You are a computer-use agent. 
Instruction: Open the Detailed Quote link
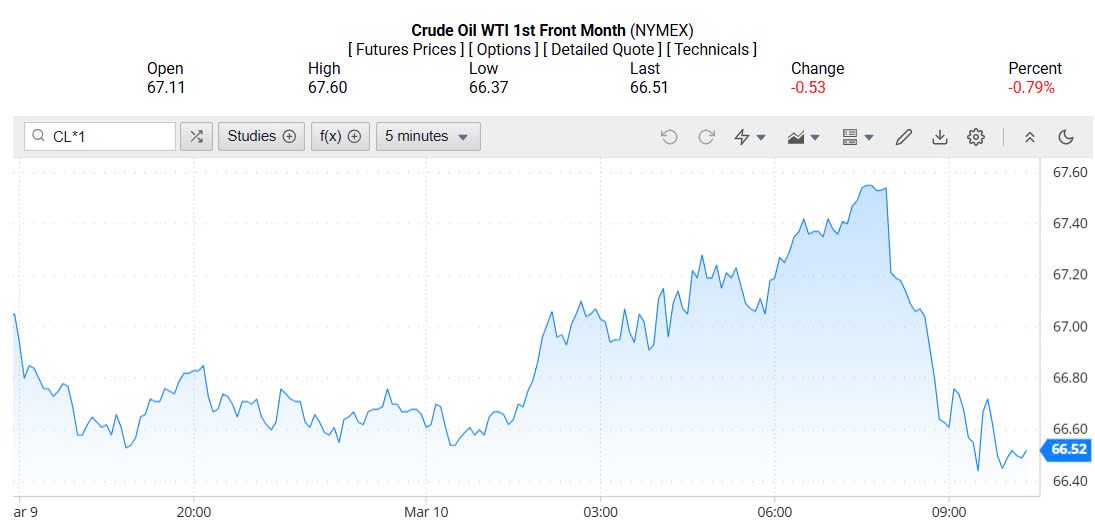click(x=603, y=49)
